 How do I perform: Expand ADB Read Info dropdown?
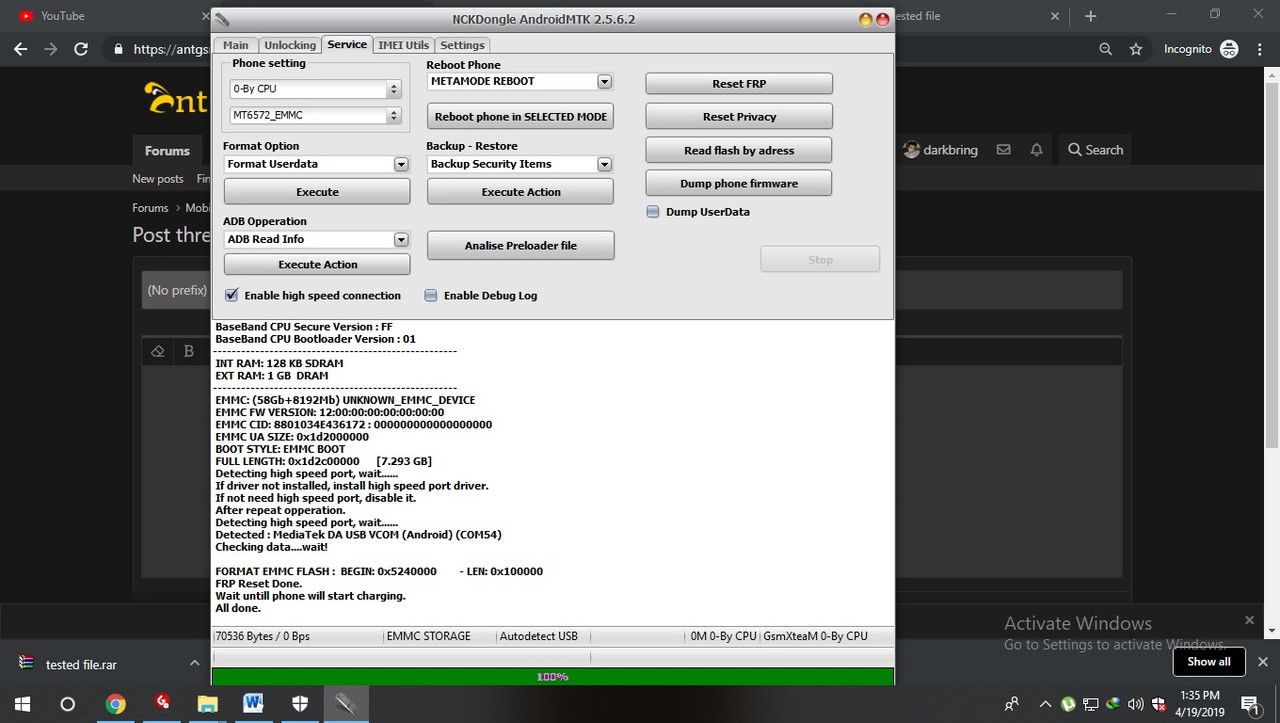tap(401, 239)
